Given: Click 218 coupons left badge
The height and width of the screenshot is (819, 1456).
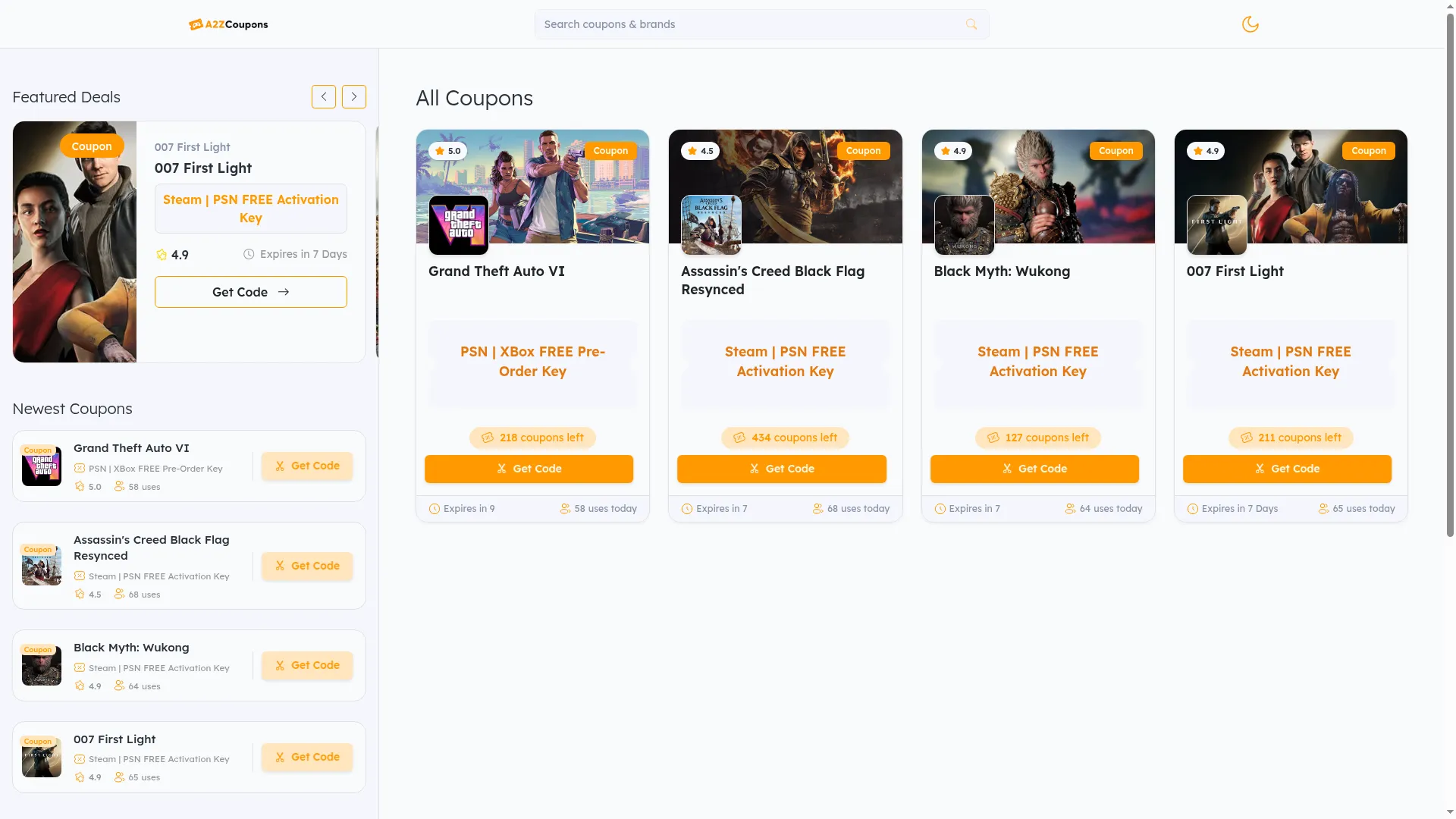Looking at the screenshot, I should [x=532, y=438].
